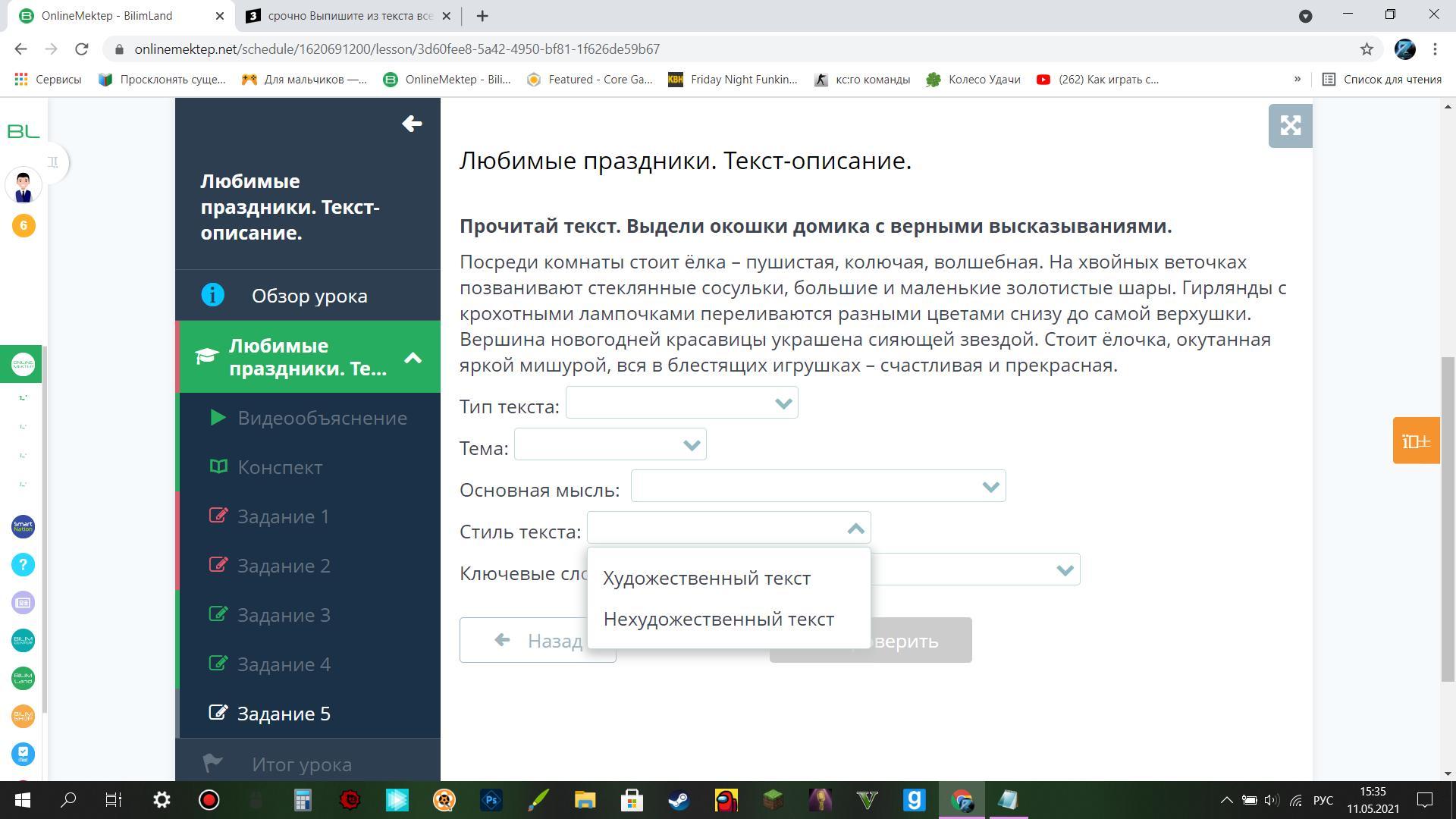Expand the Основная мысль dropdown

(817, 486)
